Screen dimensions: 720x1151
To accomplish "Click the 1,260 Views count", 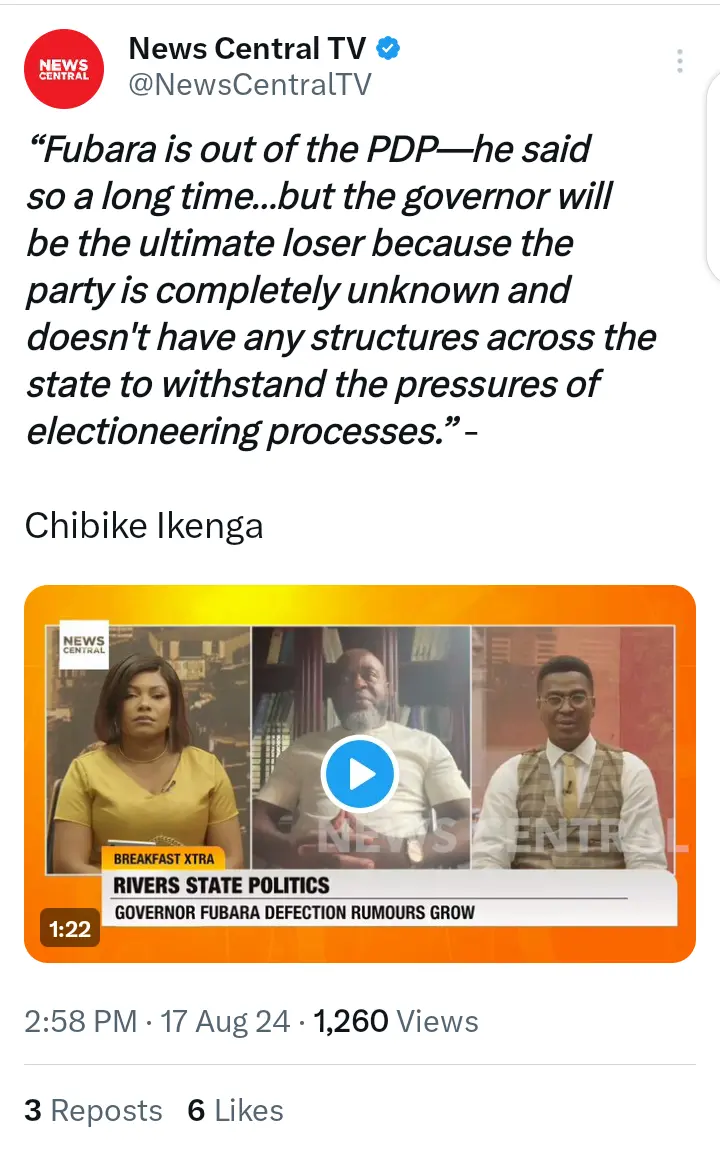I will [x=396, y=1021].
